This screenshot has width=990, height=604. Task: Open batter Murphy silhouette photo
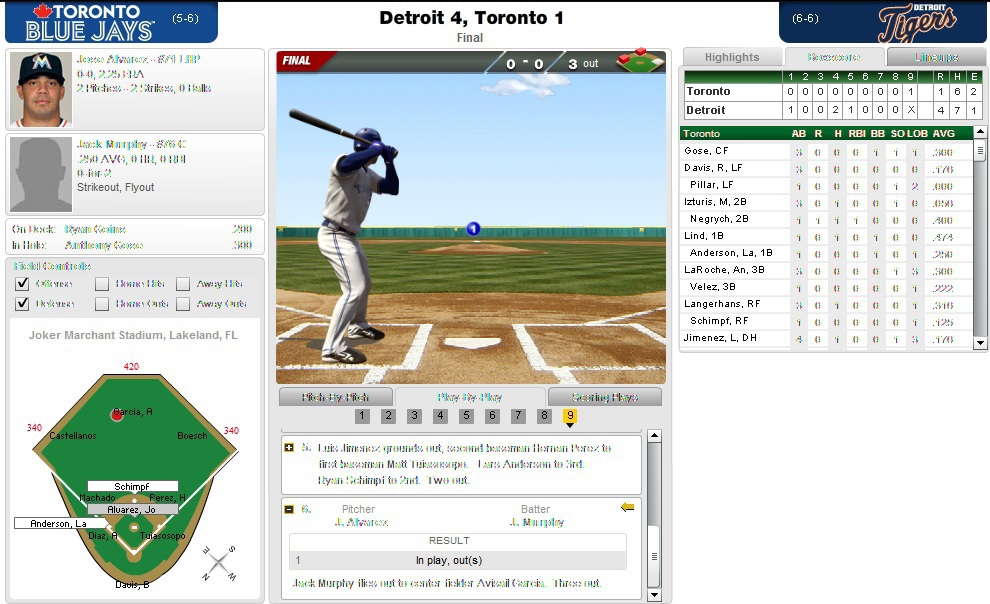point(41,174)
